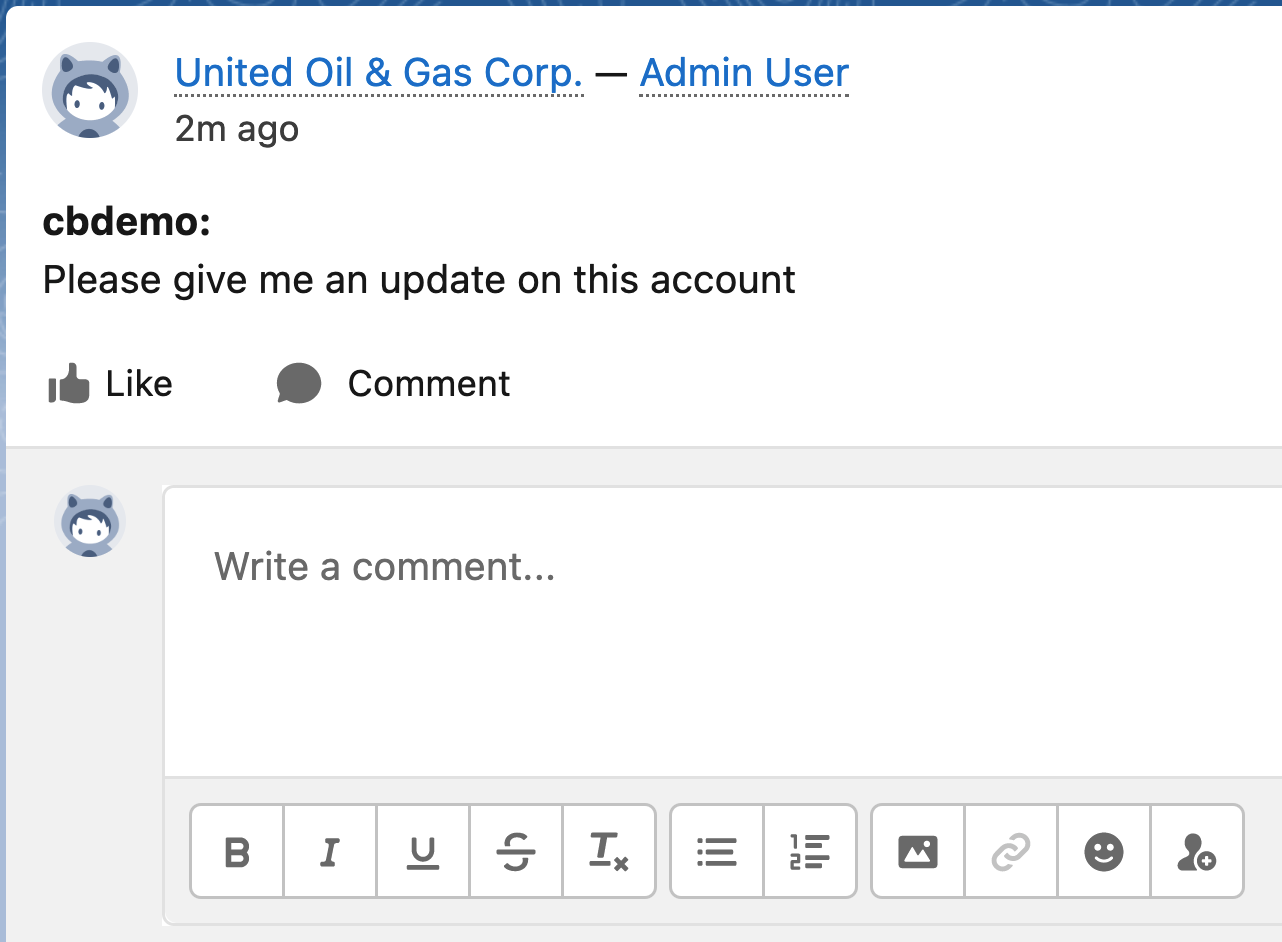The height and width of the screenshot is (942, 1282).
Task: Insert a numbered list
Action: click(x=810, y=852)
